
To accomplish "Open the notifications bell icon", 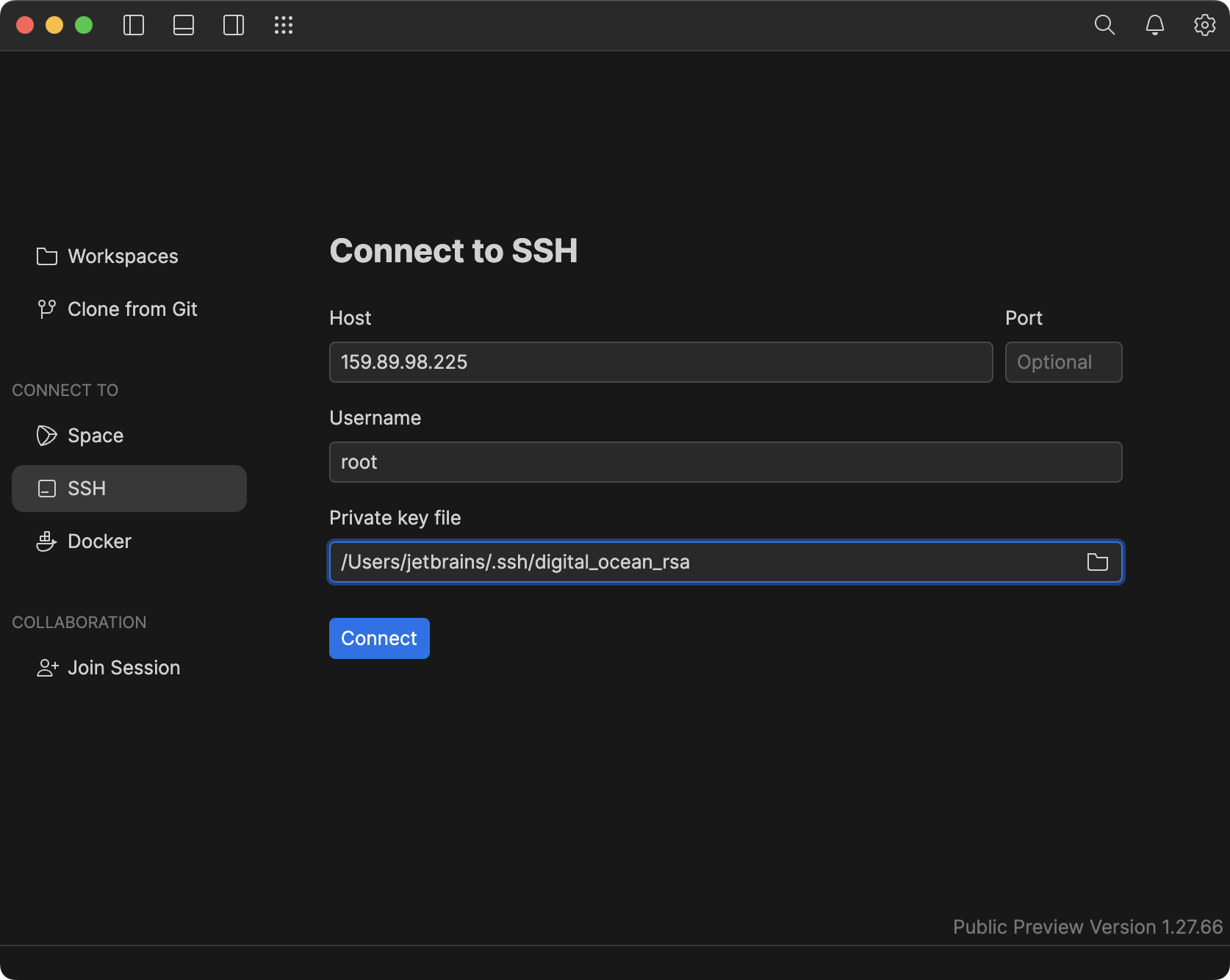I will (1154, 25).
